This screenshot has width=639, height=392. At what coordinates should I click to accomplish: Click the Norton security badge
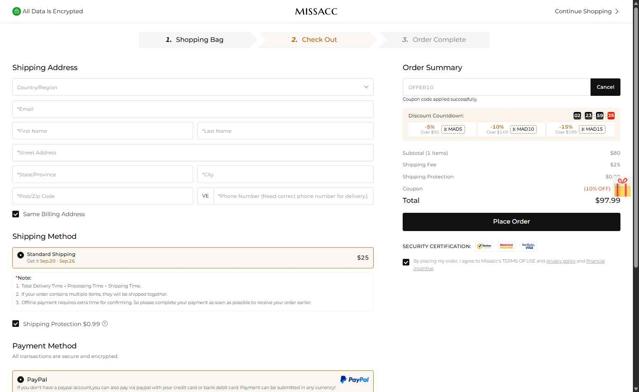(x=484, y=246)
